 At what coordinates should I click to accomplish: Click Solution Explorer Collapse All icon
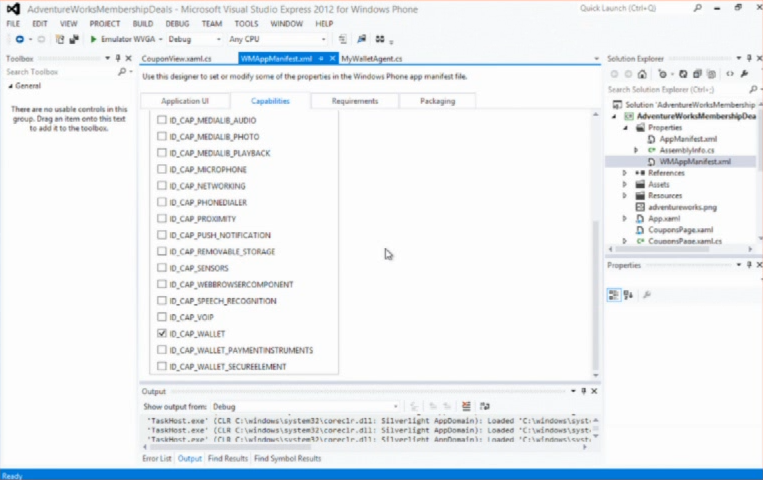point(697,74)
